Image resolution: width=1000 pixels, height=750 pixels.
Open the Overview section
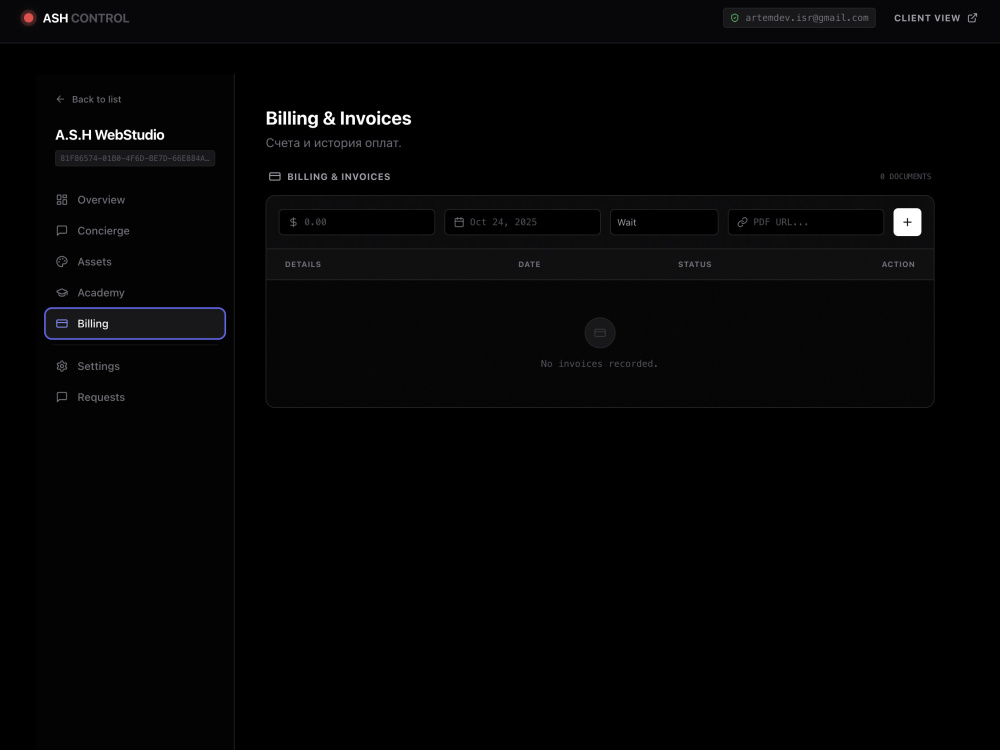(x=135, y=200)
